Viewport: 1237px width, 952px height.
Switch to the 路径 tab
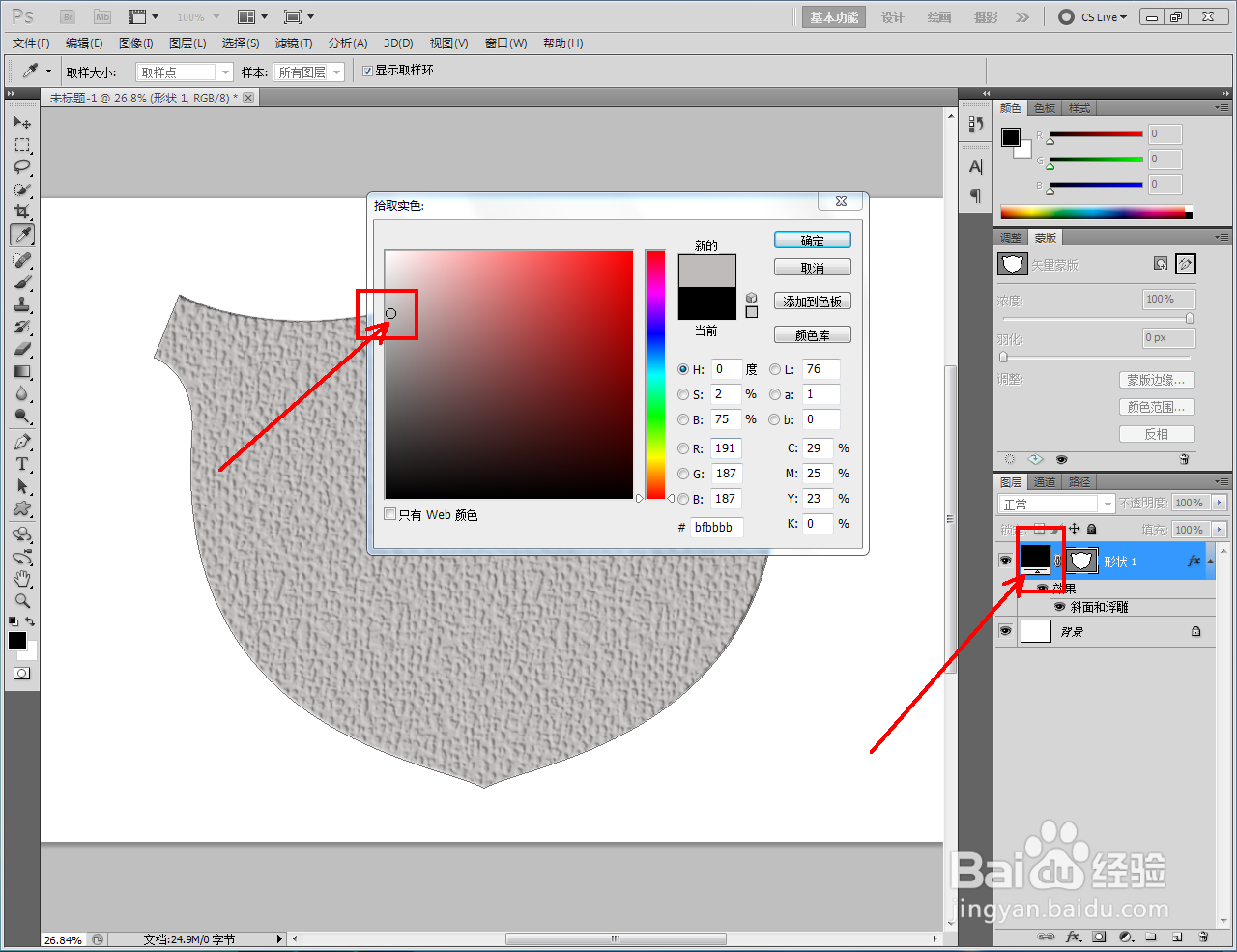1079,482
